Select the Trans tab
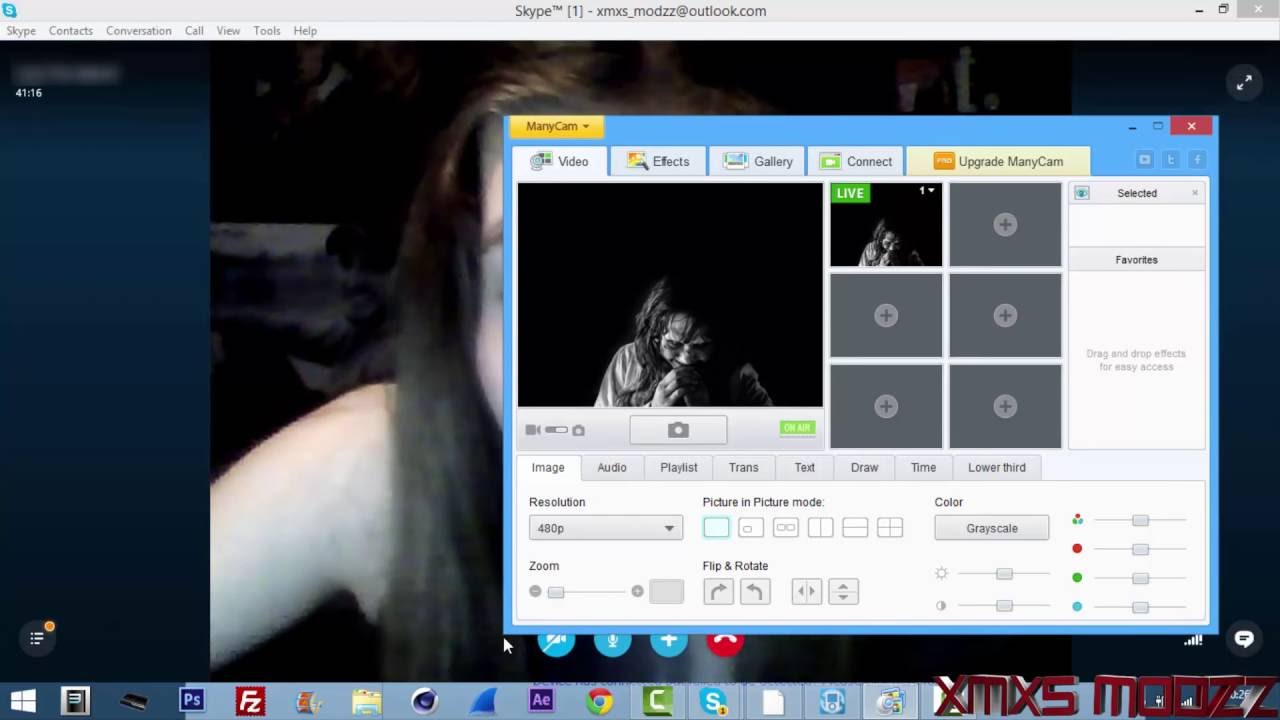 743,467
